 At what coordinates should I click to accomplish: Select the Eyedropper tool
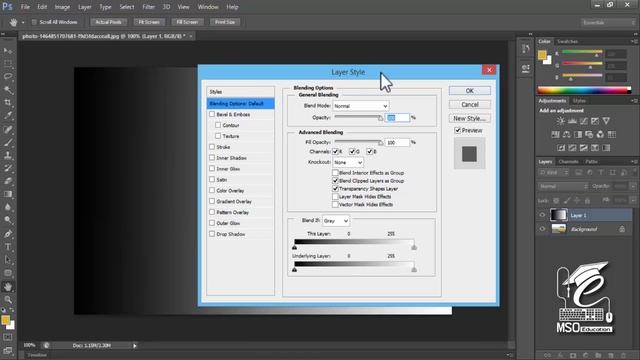(x=8, y=116)
